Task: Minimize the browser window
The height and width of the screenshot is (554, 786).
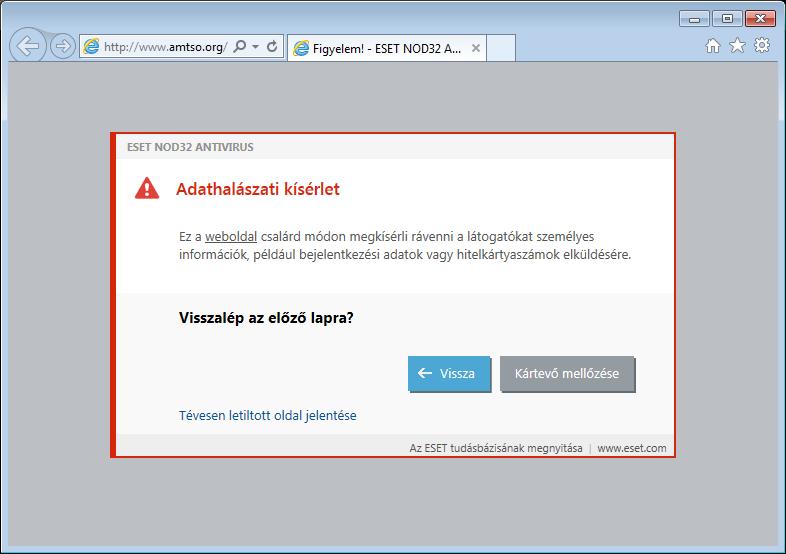Action: click(694, 19)
